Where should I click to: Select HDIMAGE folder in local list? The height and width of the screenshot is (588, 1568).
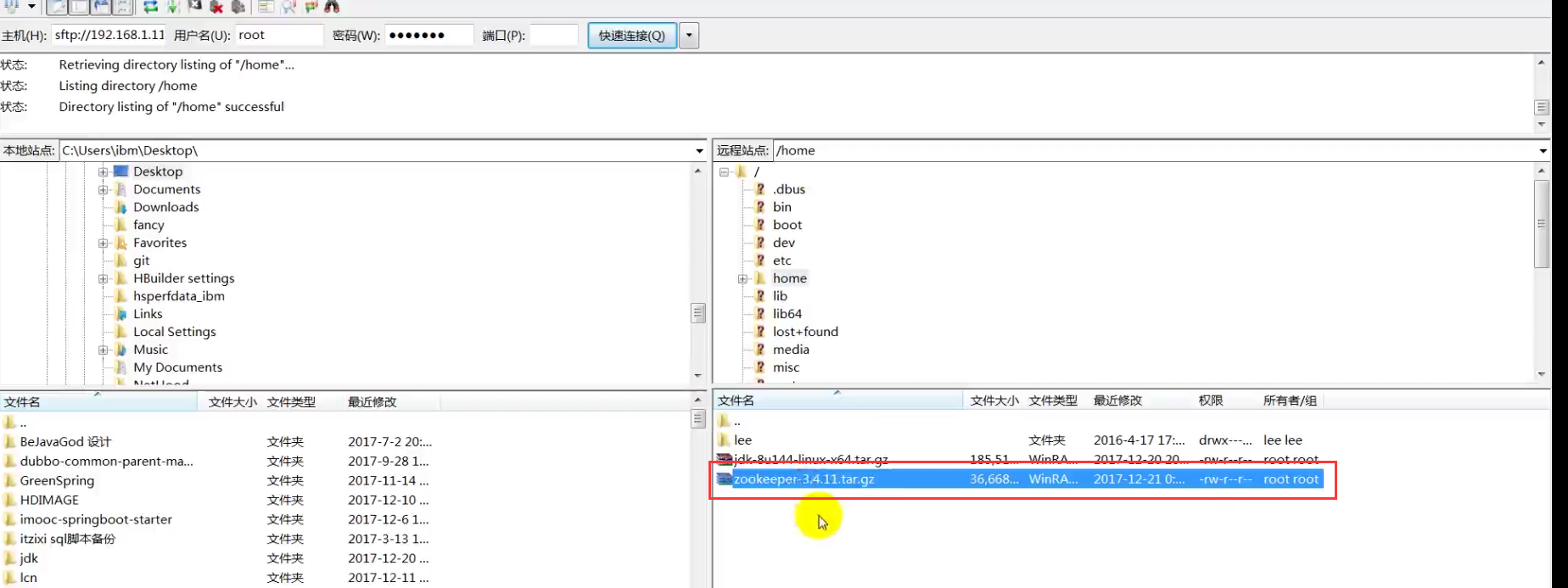[x=49, y=501]
